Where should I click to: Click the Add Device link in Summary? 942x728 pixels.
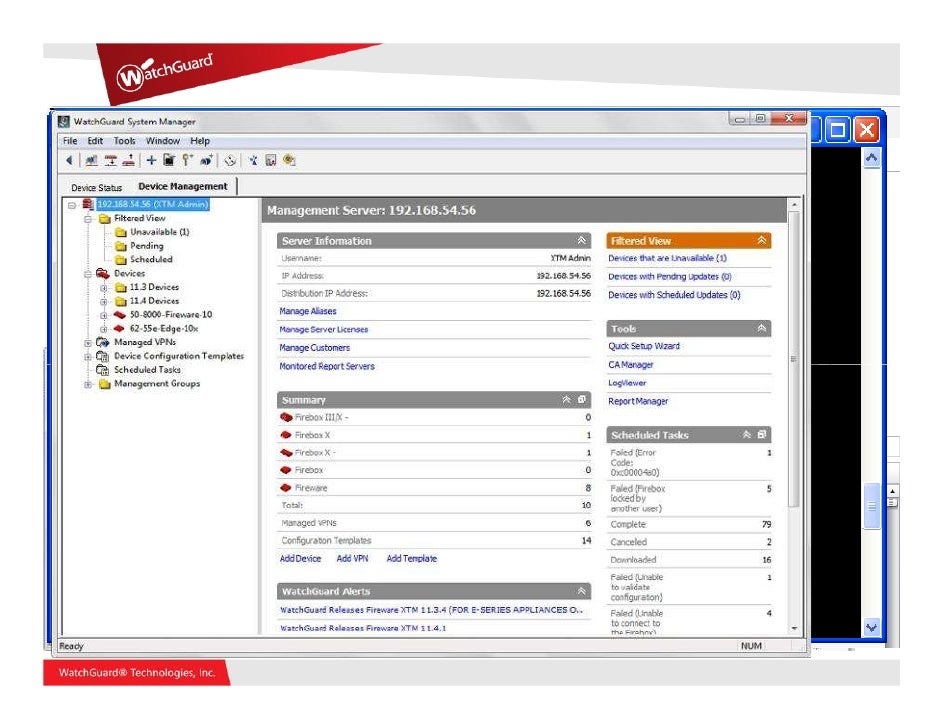(300, 559)
